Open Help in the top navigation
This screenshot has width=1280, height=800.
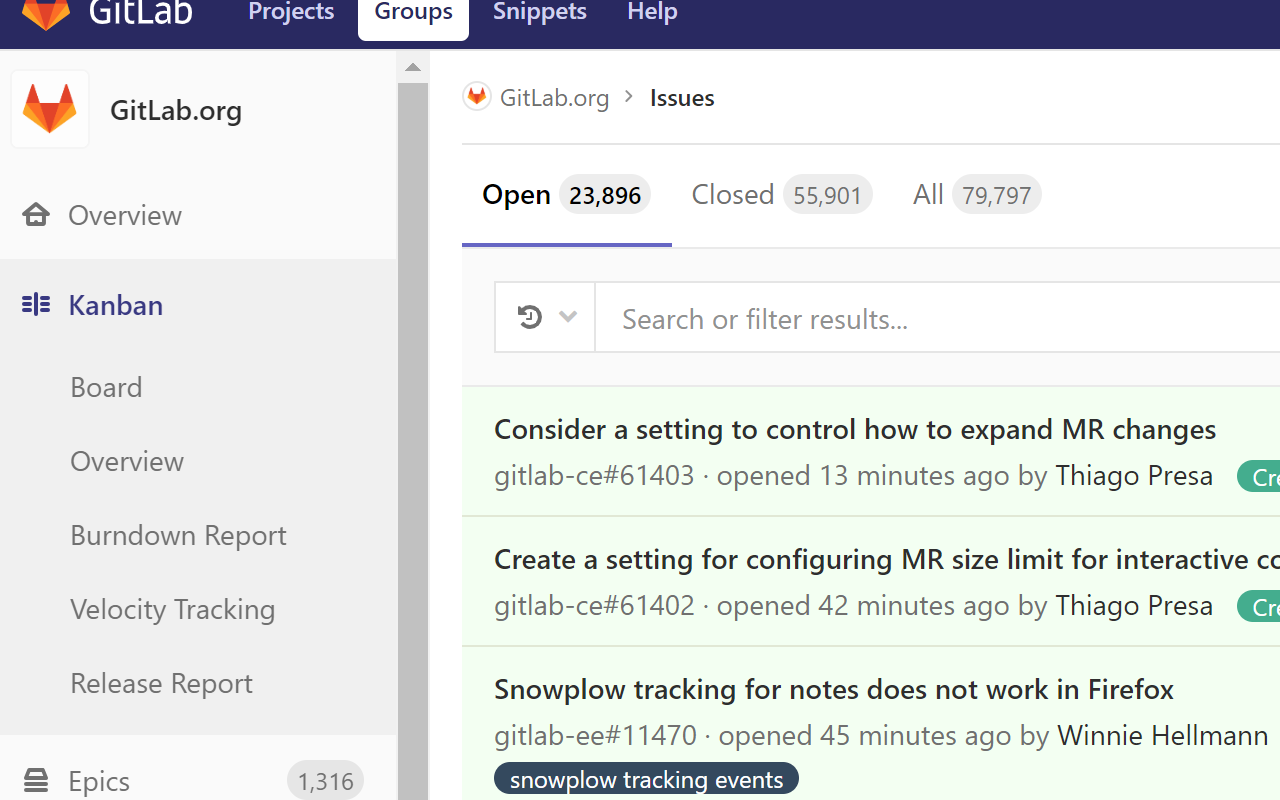pyautogui.click(x=652, y=12)
